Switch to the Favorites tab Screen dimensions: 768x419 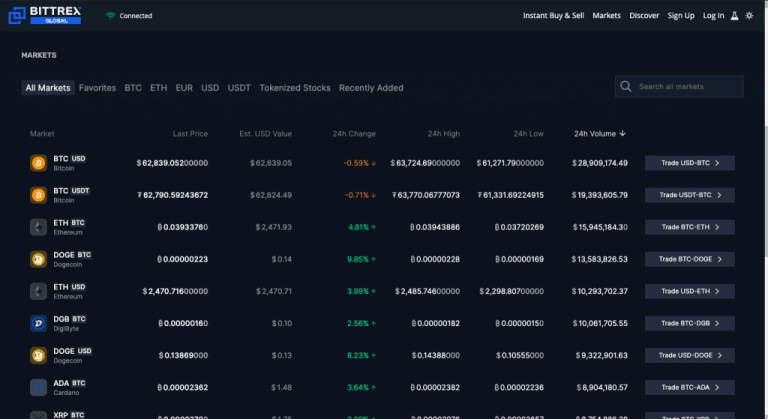coord(97,88)
